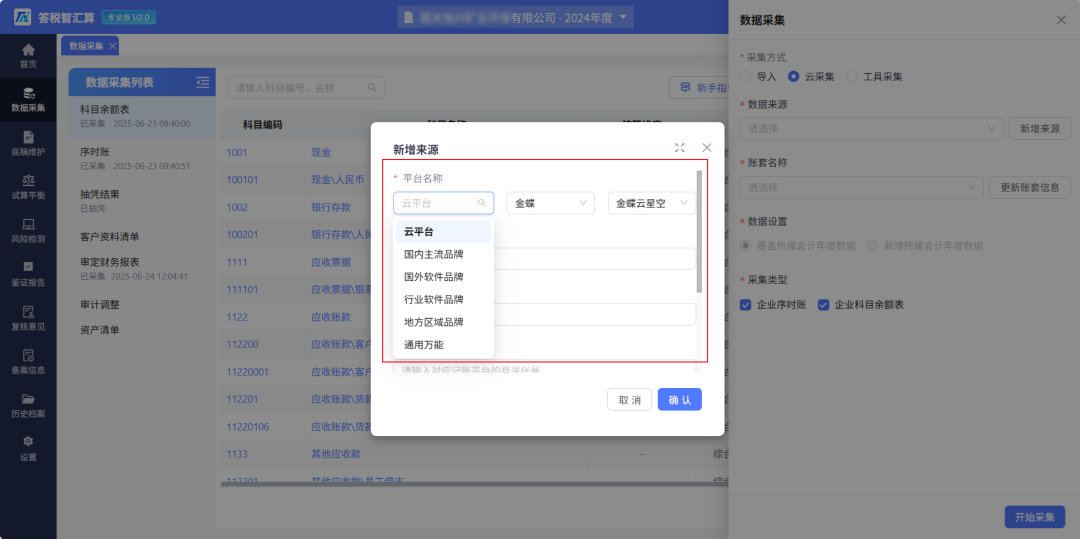Click the table horizontal scrollbar
The image size is (1080, 539).
[x=474, y=485]
